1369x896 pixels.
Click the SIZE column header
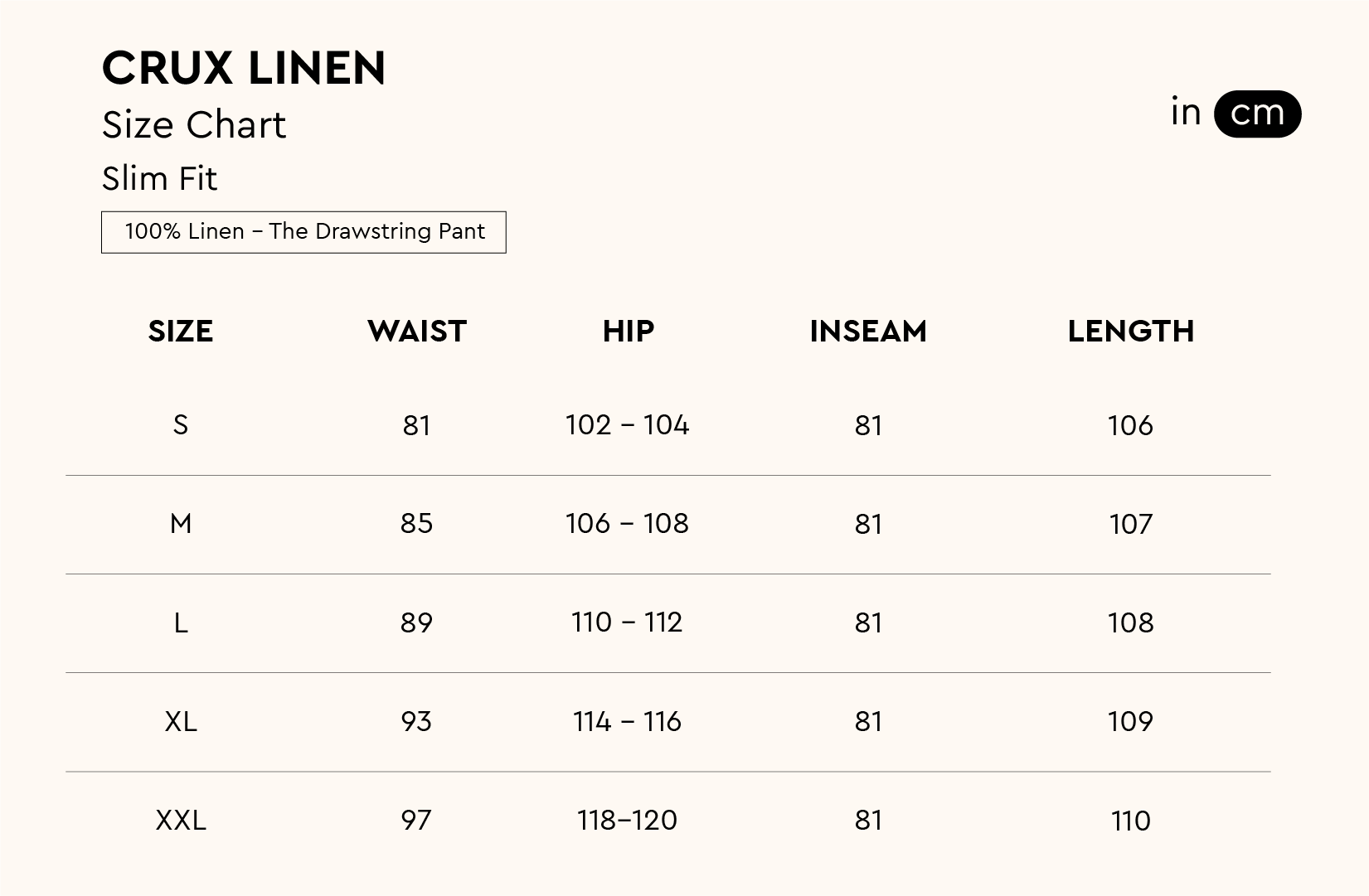[181, 332]
